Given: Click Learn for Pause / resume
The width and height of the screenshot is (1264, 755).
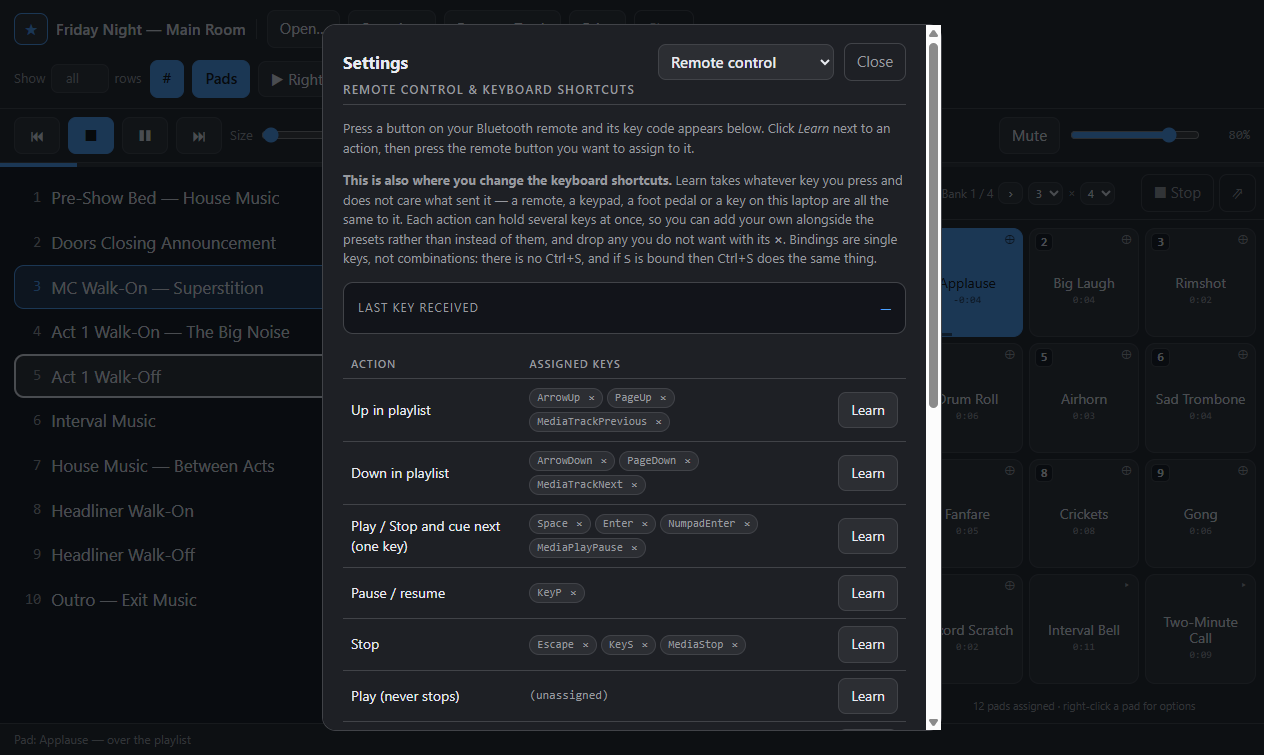Looking at the screenshot, I should pyautogui.click(x=868, y=593).
